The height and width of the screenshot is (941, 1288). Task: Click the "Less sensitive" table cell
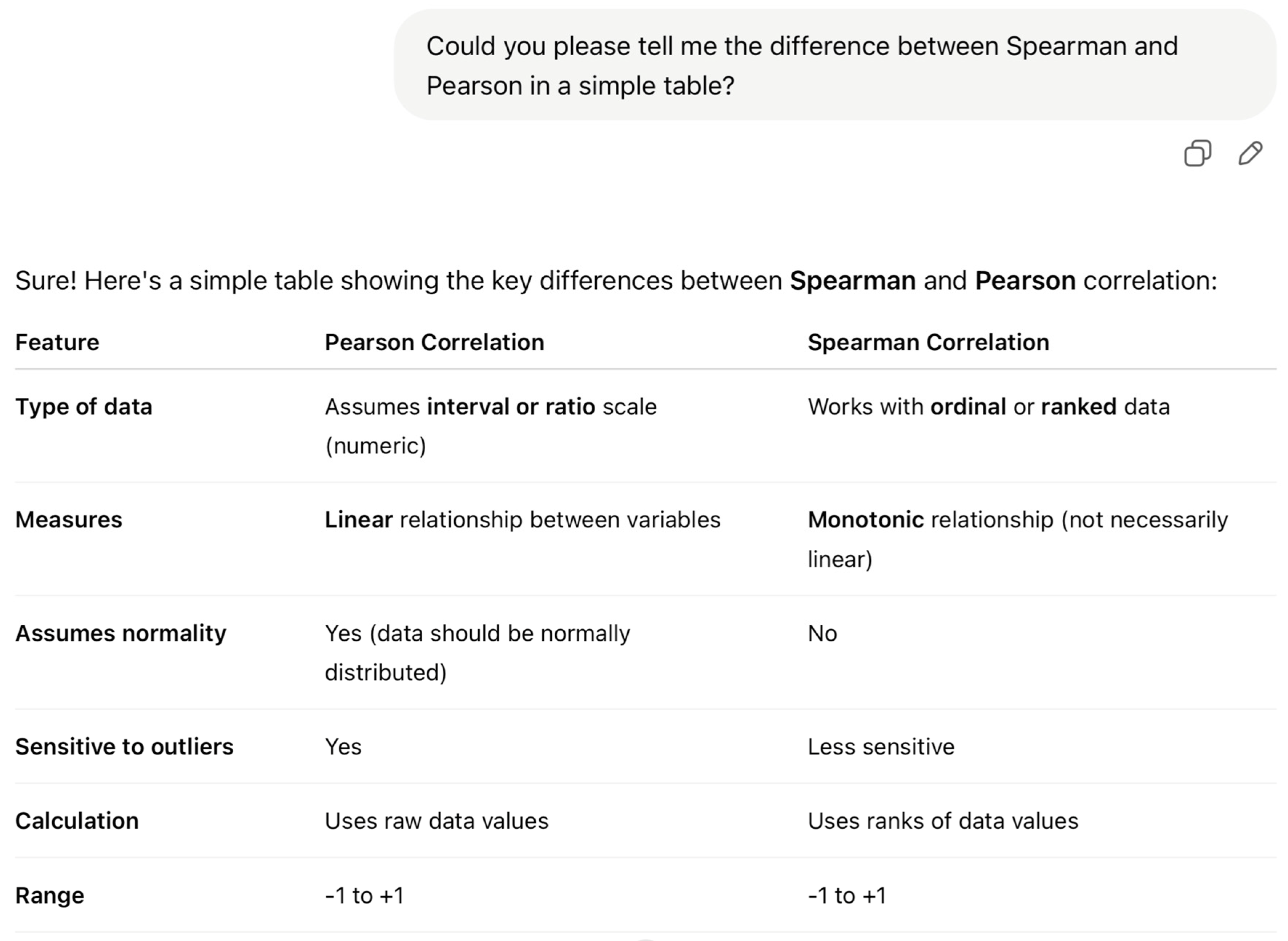tap(881, 747)
